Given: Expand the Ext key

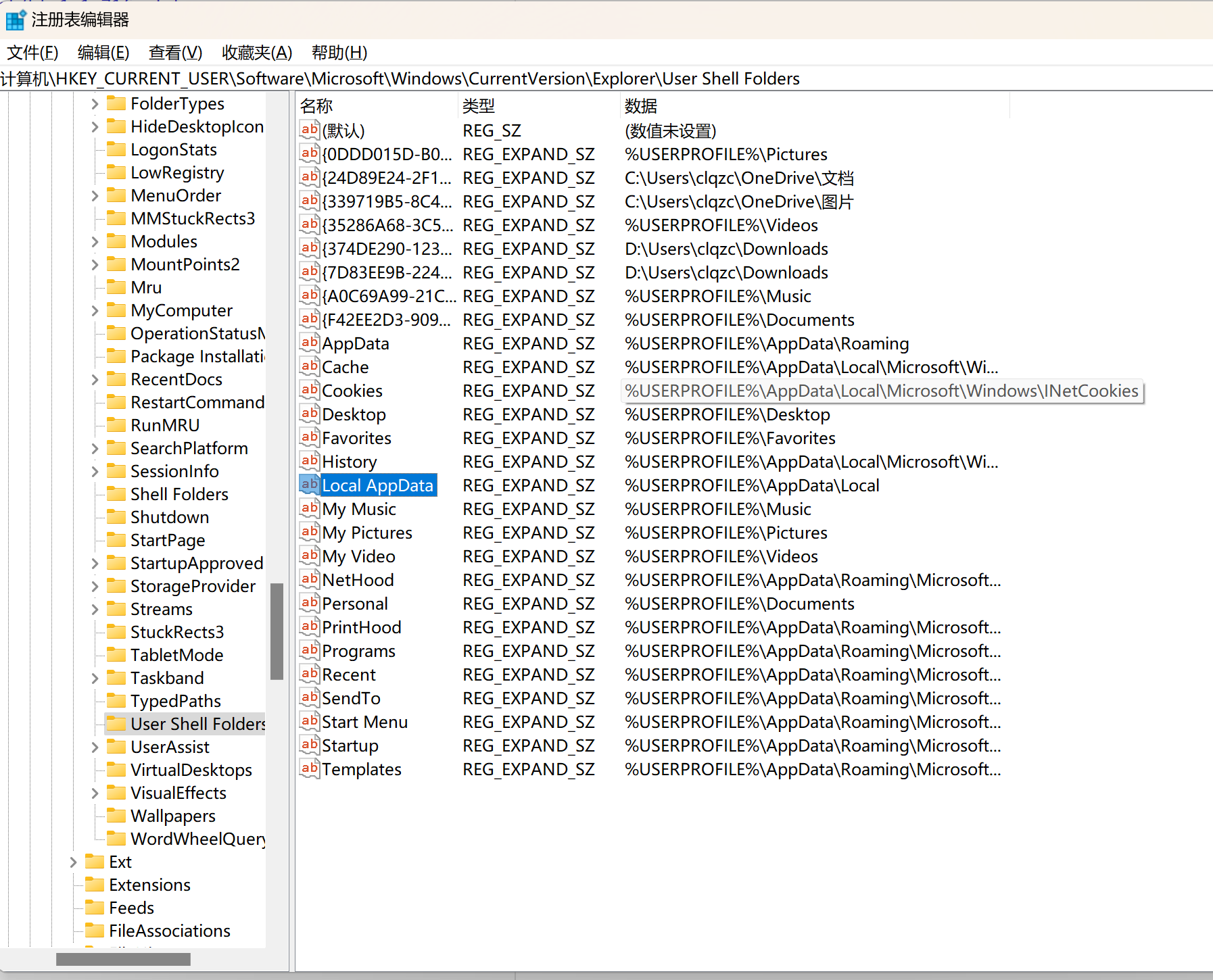Looking at the screenshot, I should (73, 862).
